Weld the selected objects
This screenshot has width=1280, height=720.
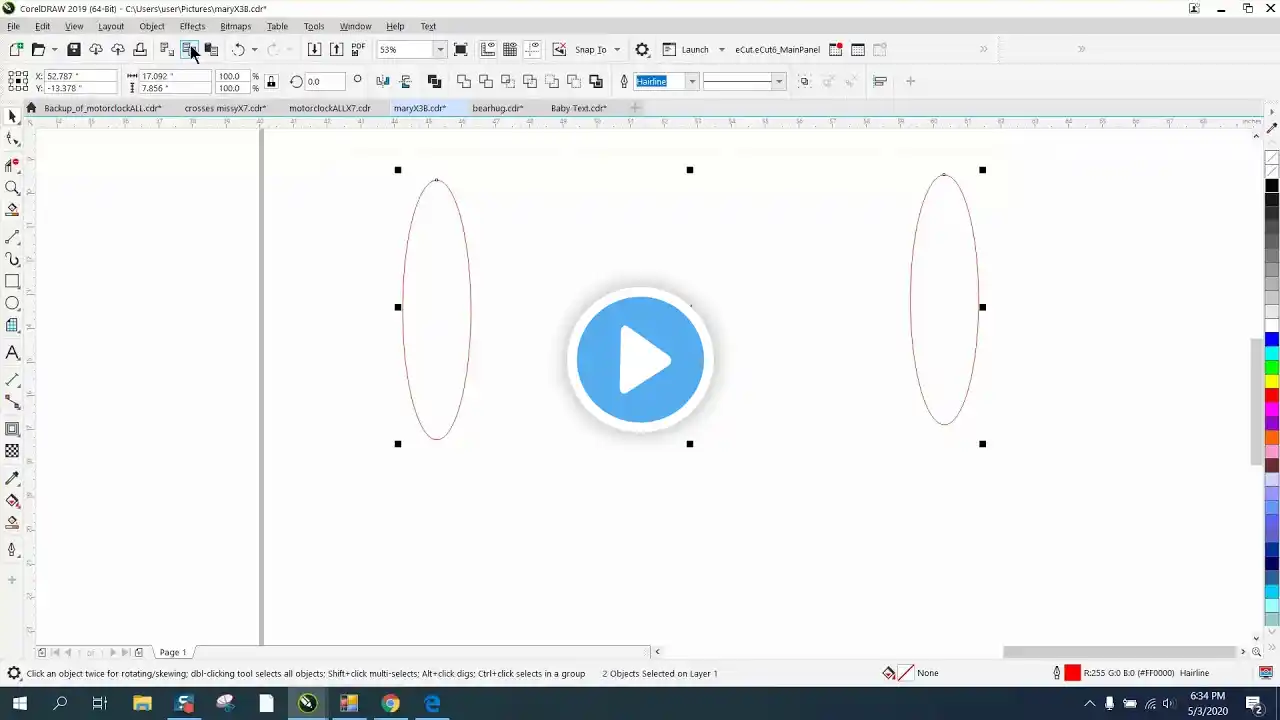point(464,81)
